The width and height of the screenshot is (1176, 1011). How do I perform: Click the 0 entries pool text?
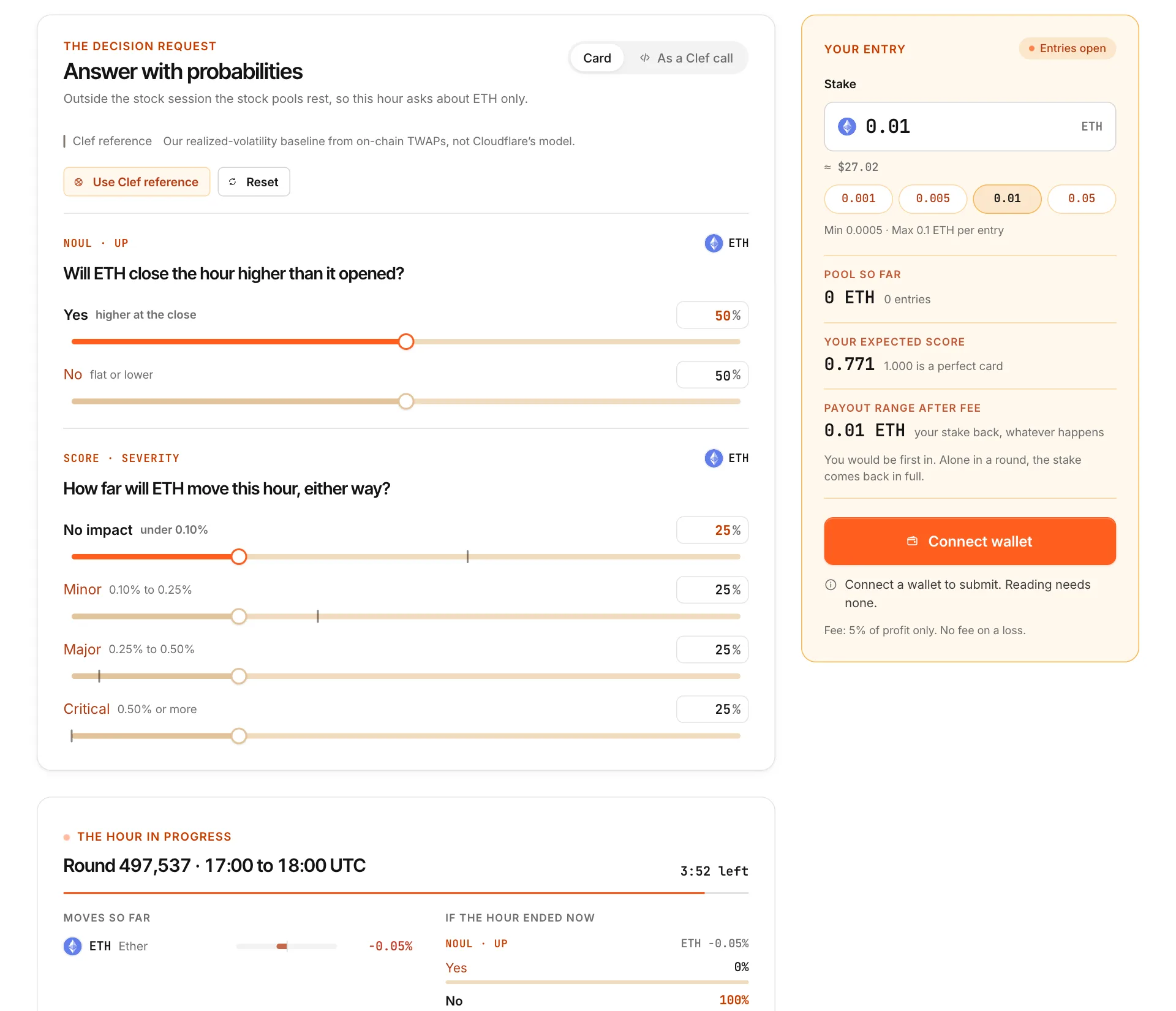point(907,299)
